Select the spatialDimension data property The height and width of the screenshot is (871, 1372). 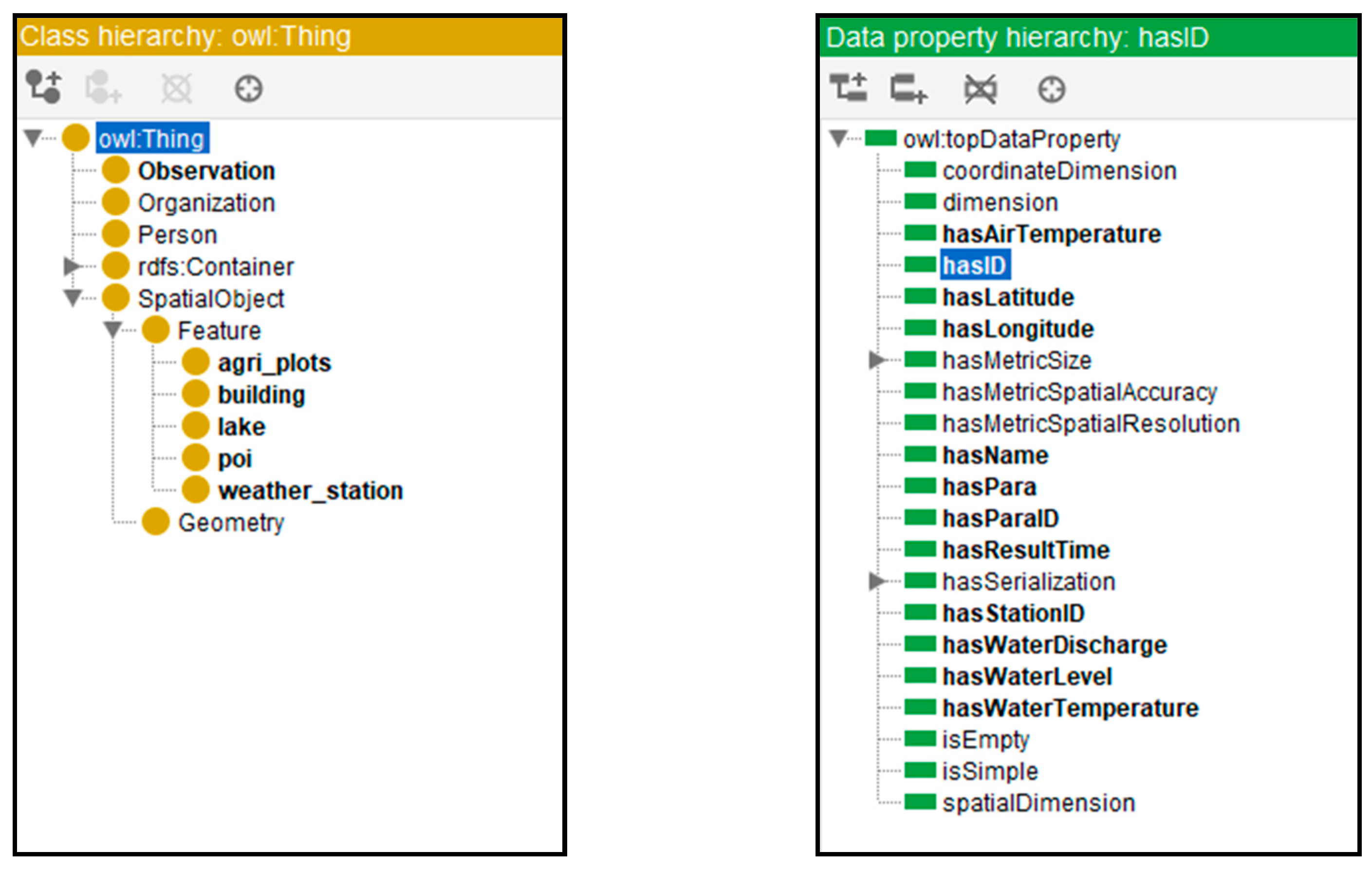point(1038,803)
